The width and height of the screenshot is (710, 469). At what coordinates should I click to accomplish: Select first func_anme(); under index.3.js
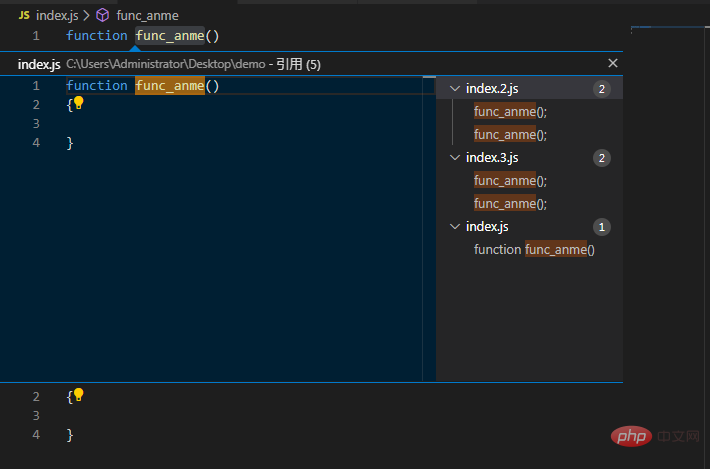[x=510, y=181]
